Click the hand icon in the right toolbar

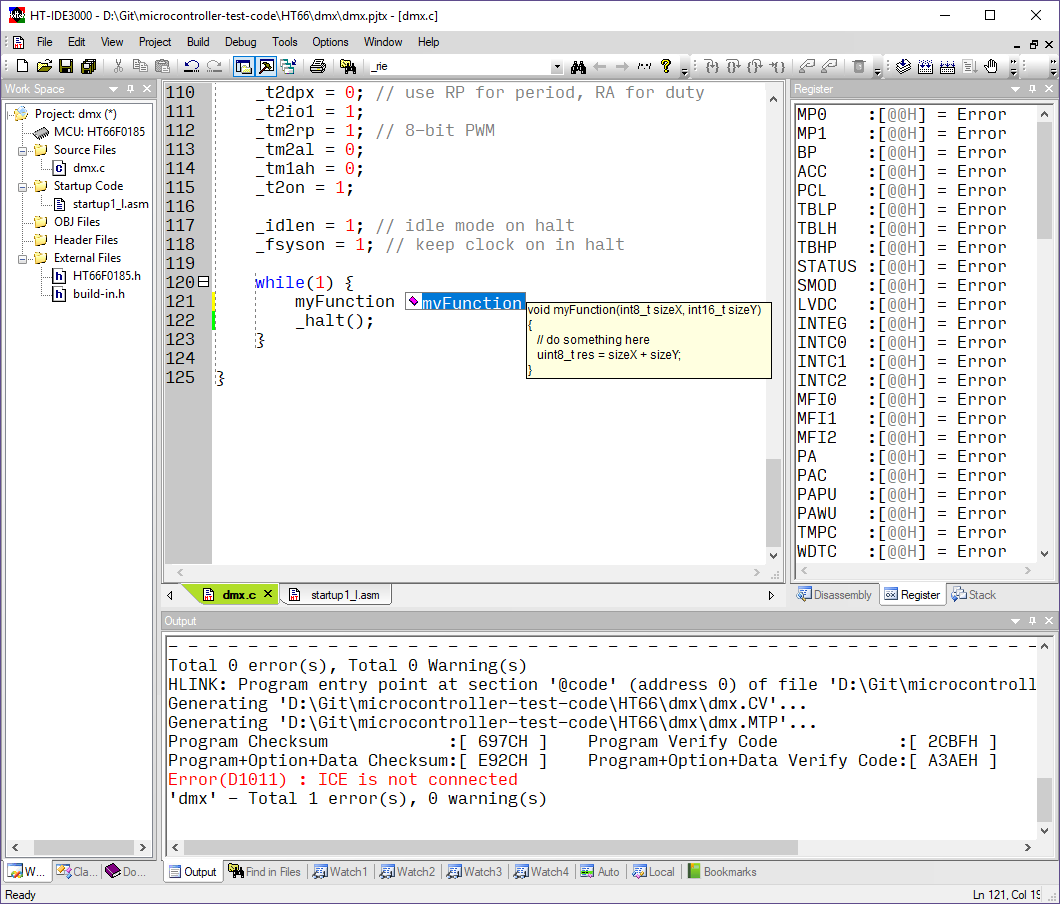click(x=991, y=67)
